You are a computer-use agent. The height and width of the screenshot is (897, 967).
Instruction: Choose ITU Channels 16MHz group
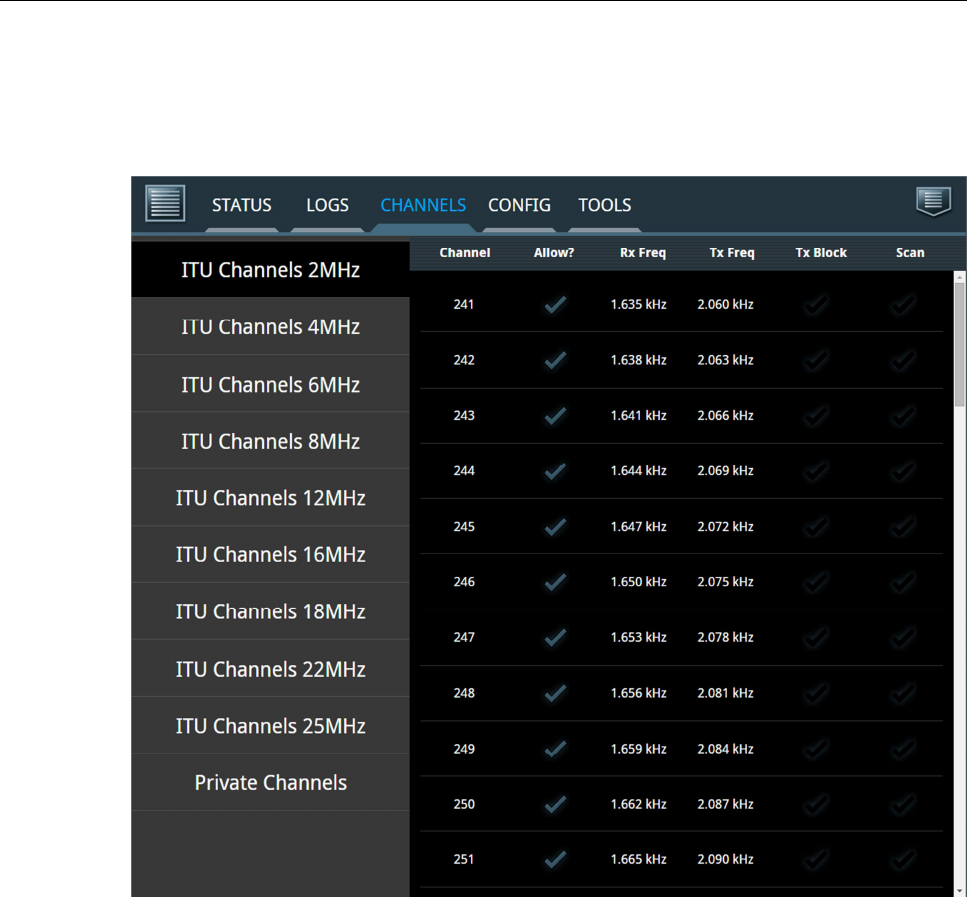[x=270, y=554]
